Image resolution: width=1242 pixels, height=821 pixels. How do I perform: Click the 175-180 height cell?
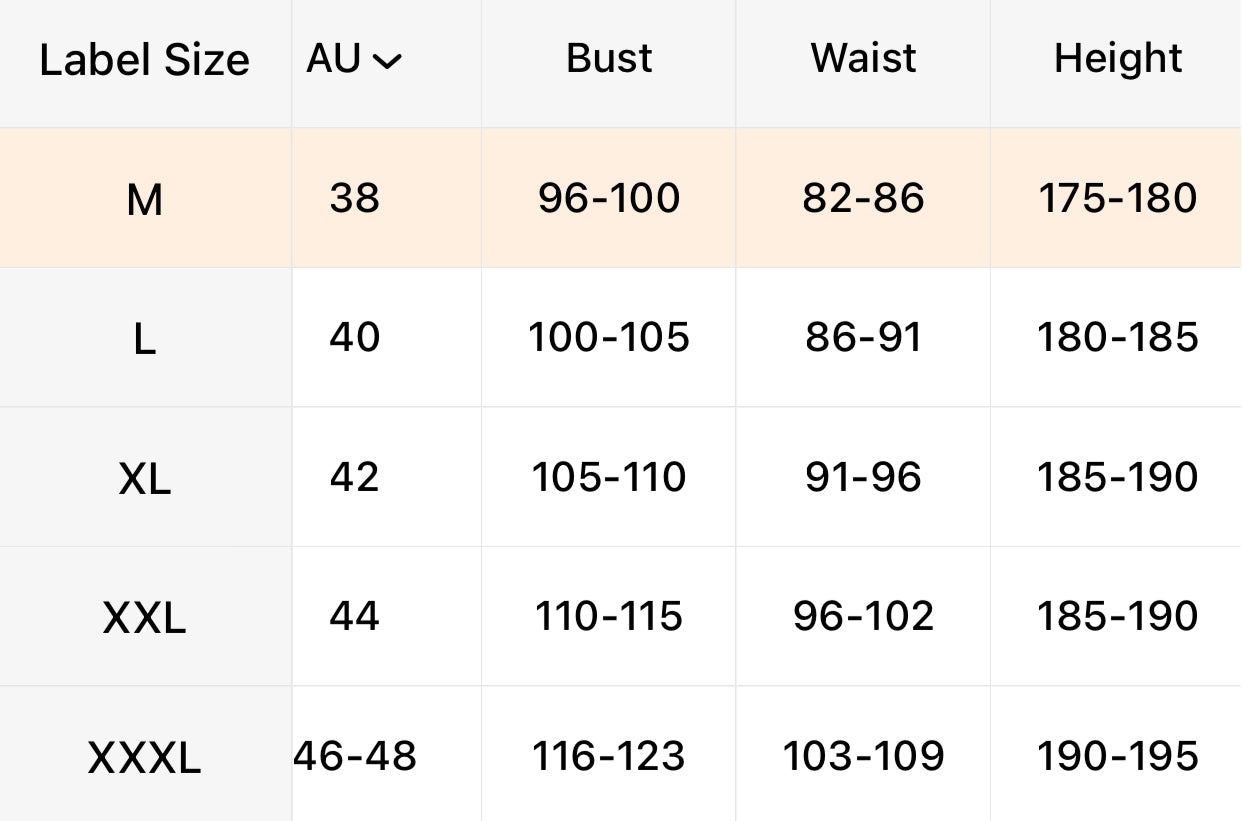(1117, 198)
